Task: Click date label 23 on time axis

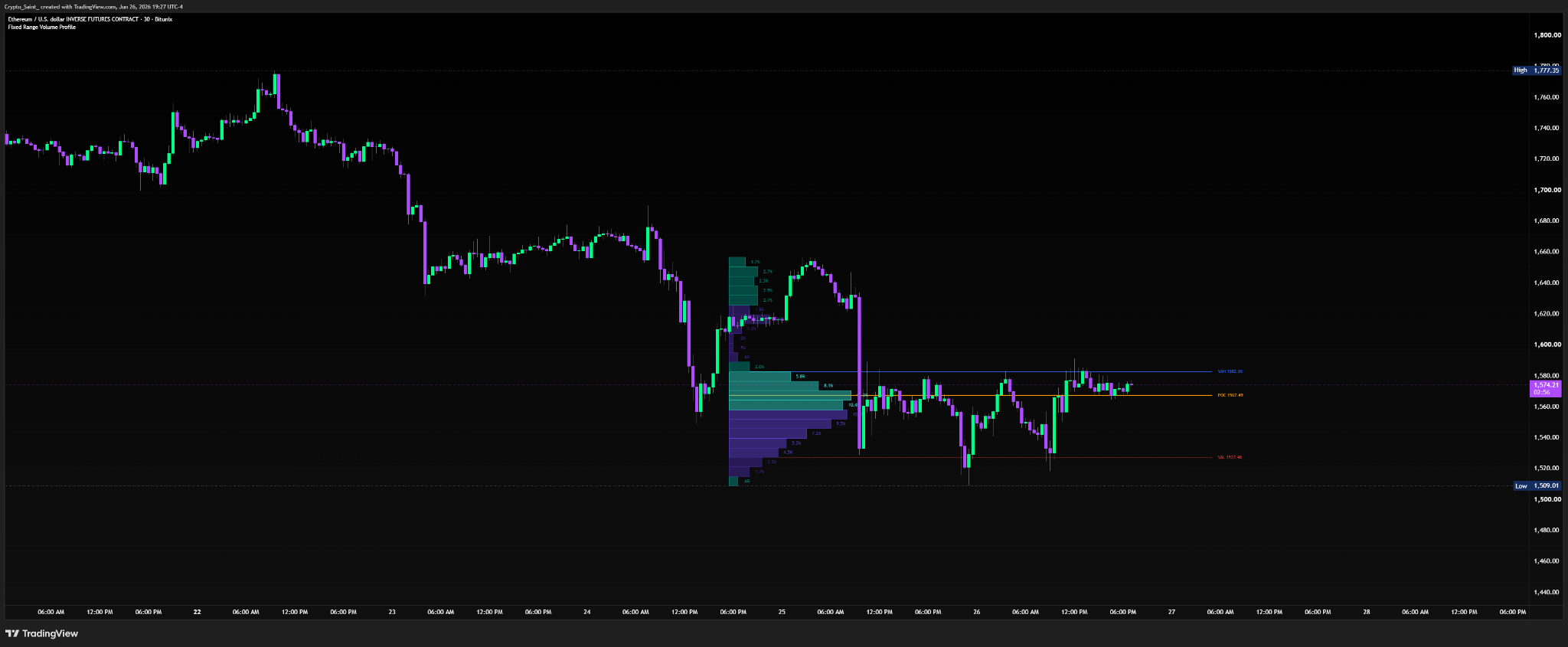Action: coord(392,612)
